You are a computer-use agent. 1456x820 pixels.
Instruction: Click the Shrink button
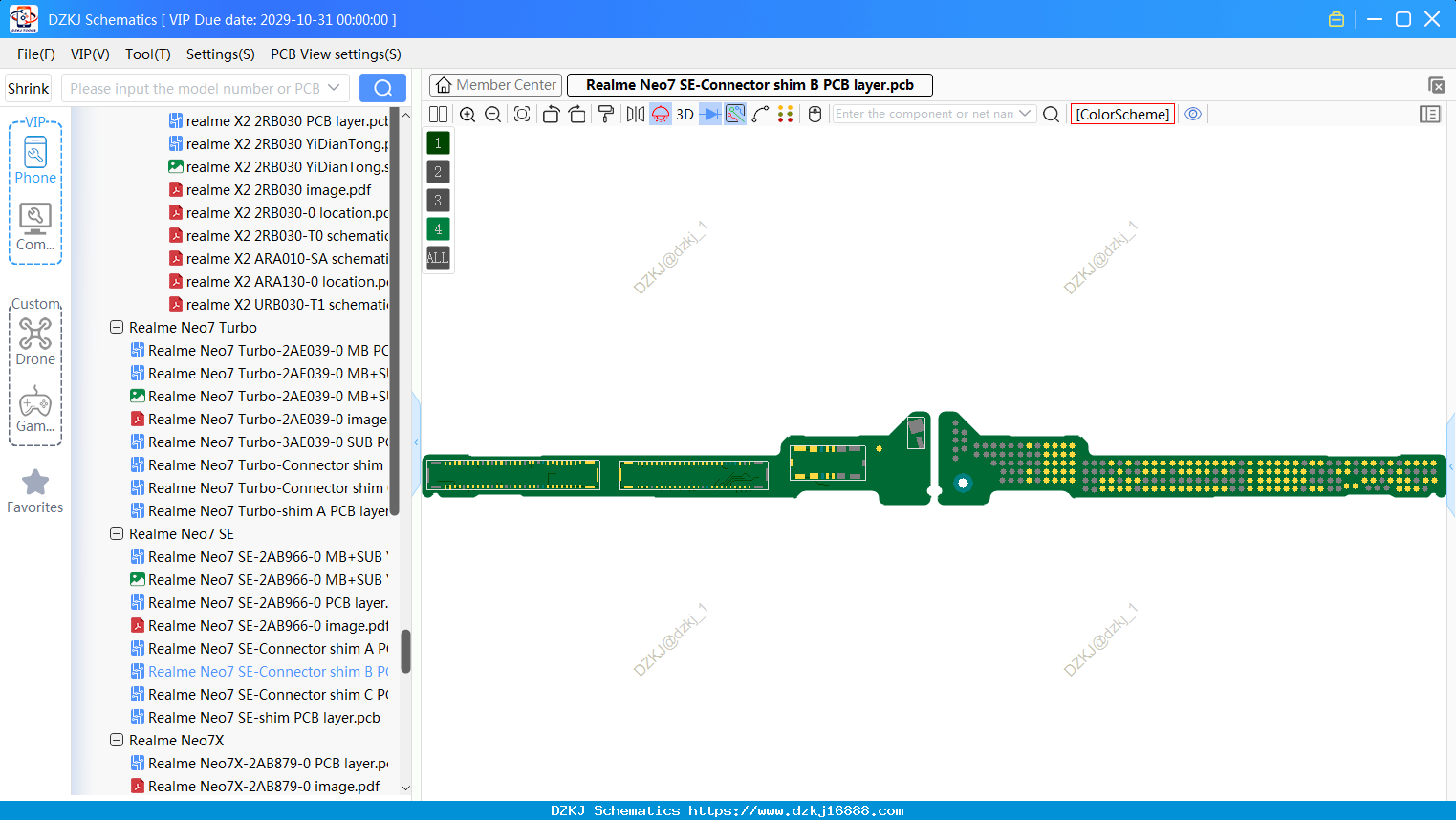click(28, 88)
